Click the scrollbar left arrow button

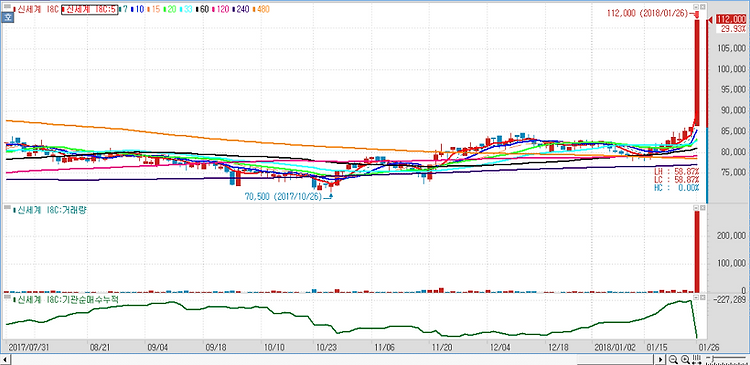coord(4,359)
